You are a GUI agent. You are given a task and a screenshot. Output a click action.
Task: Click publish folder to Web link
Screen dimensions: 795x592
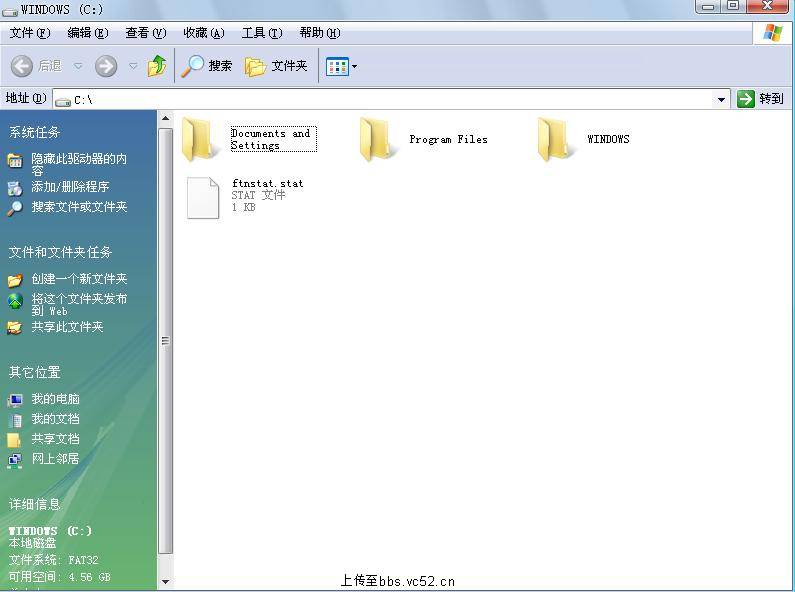pos(79,305)
